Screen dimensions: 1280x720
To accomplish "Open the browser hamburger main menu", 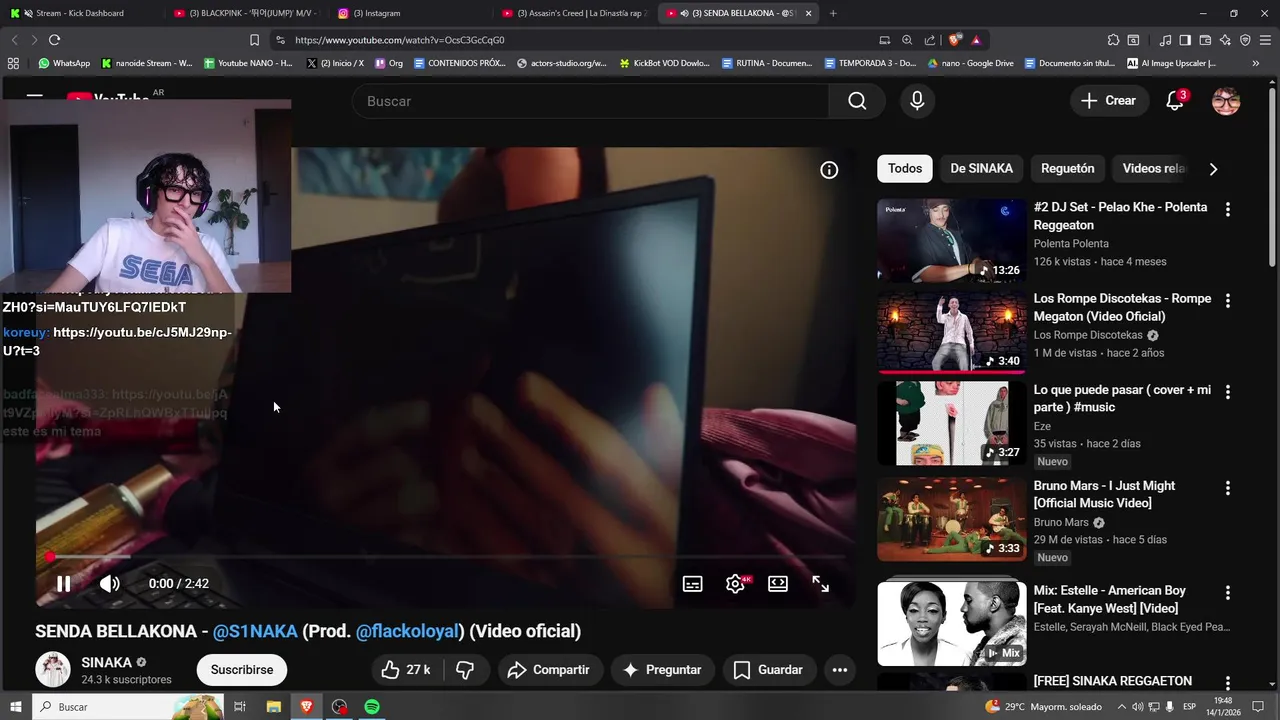I will click(1266, 40).
